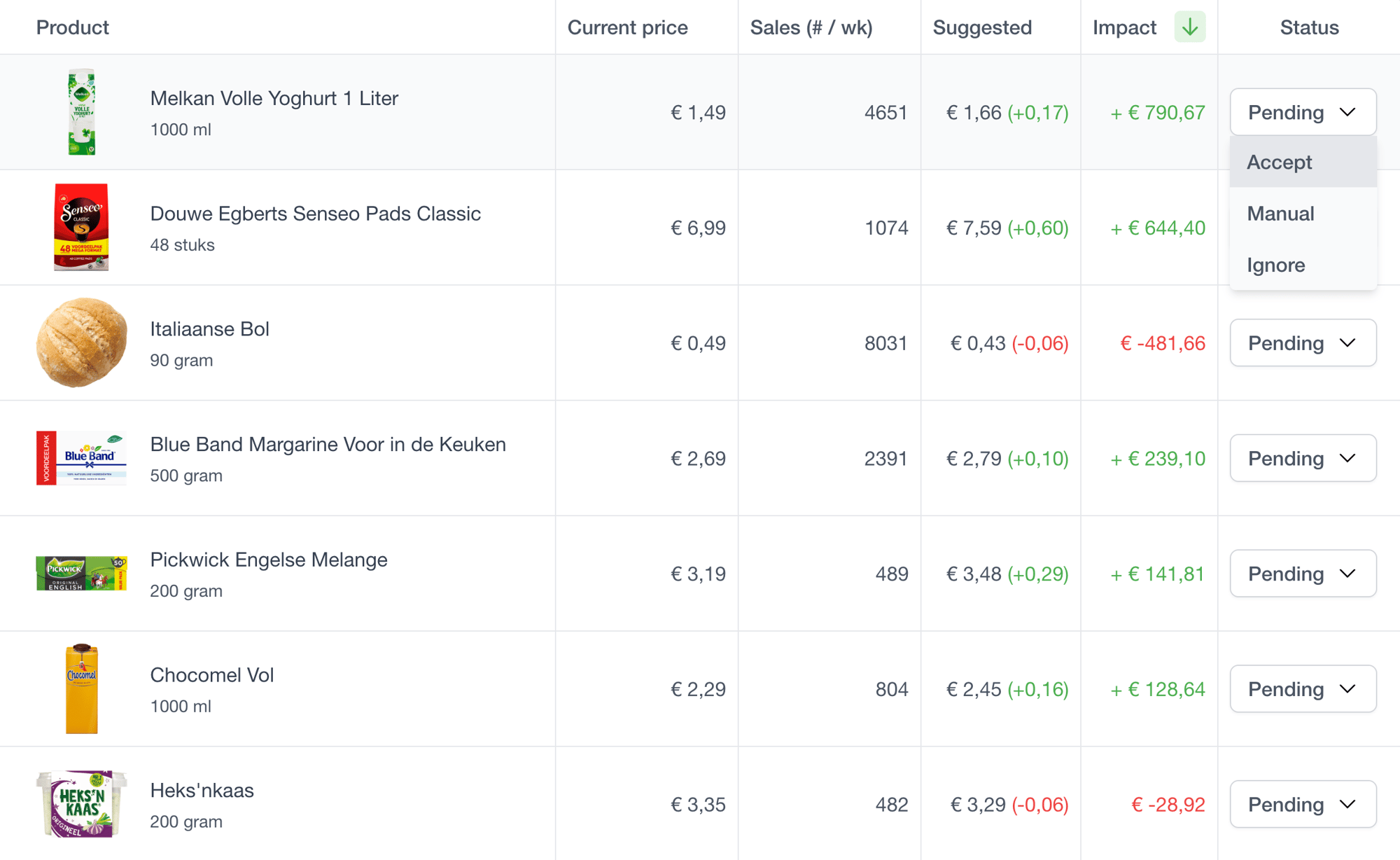Viewport: 1400px width, 860px height.
Task: Click suggested price € 3,29 (-0,06)
Action: point(1009,805)
